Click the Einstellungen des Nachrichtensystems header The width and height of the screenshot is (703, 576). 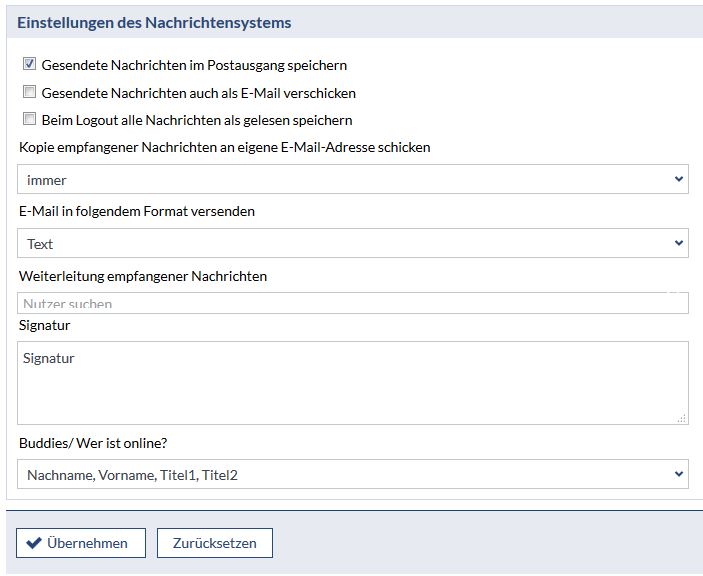154,21
